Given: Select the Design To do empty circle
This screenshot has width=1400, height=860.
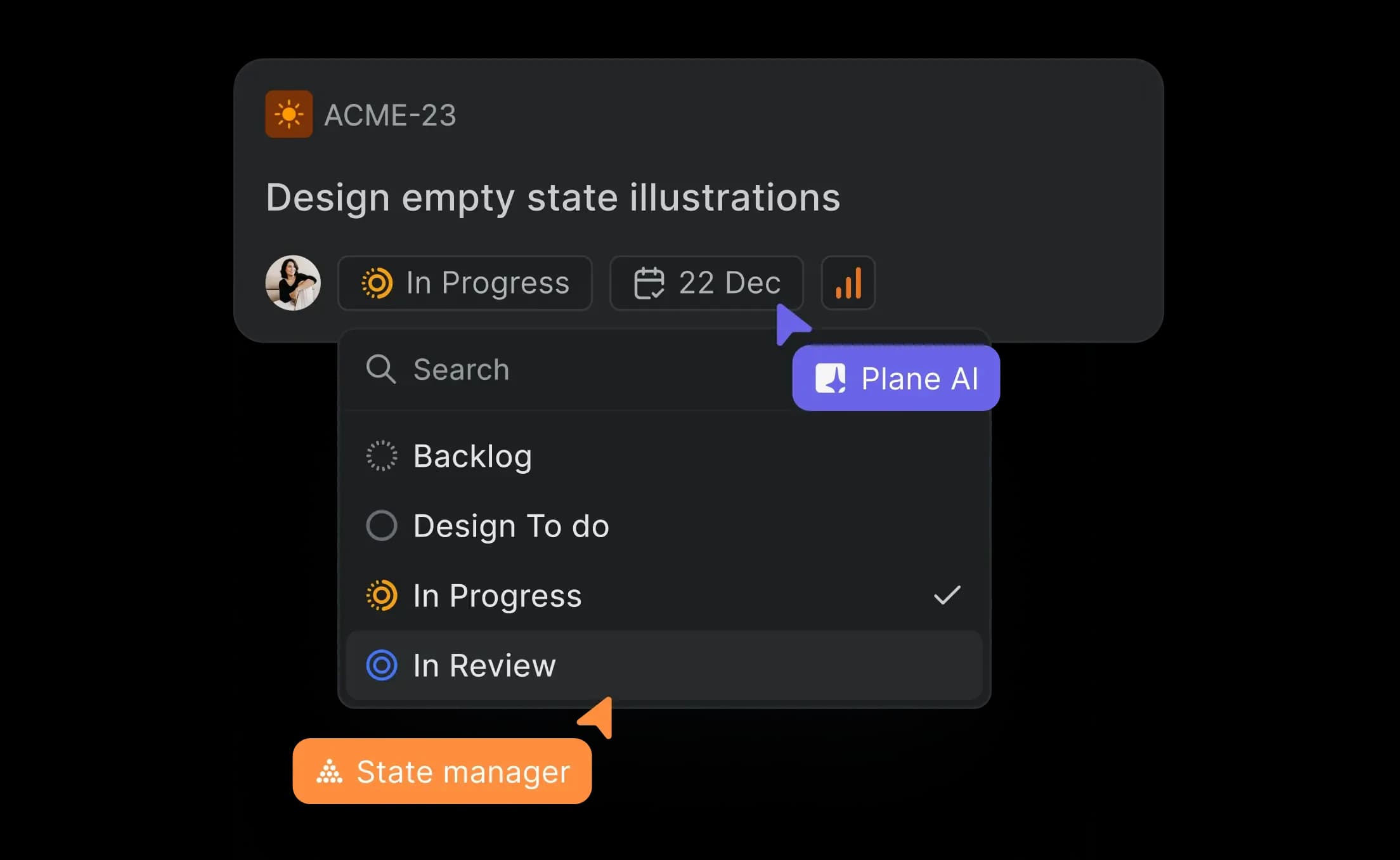Looking at the screenshot, I should coord(381,525).
